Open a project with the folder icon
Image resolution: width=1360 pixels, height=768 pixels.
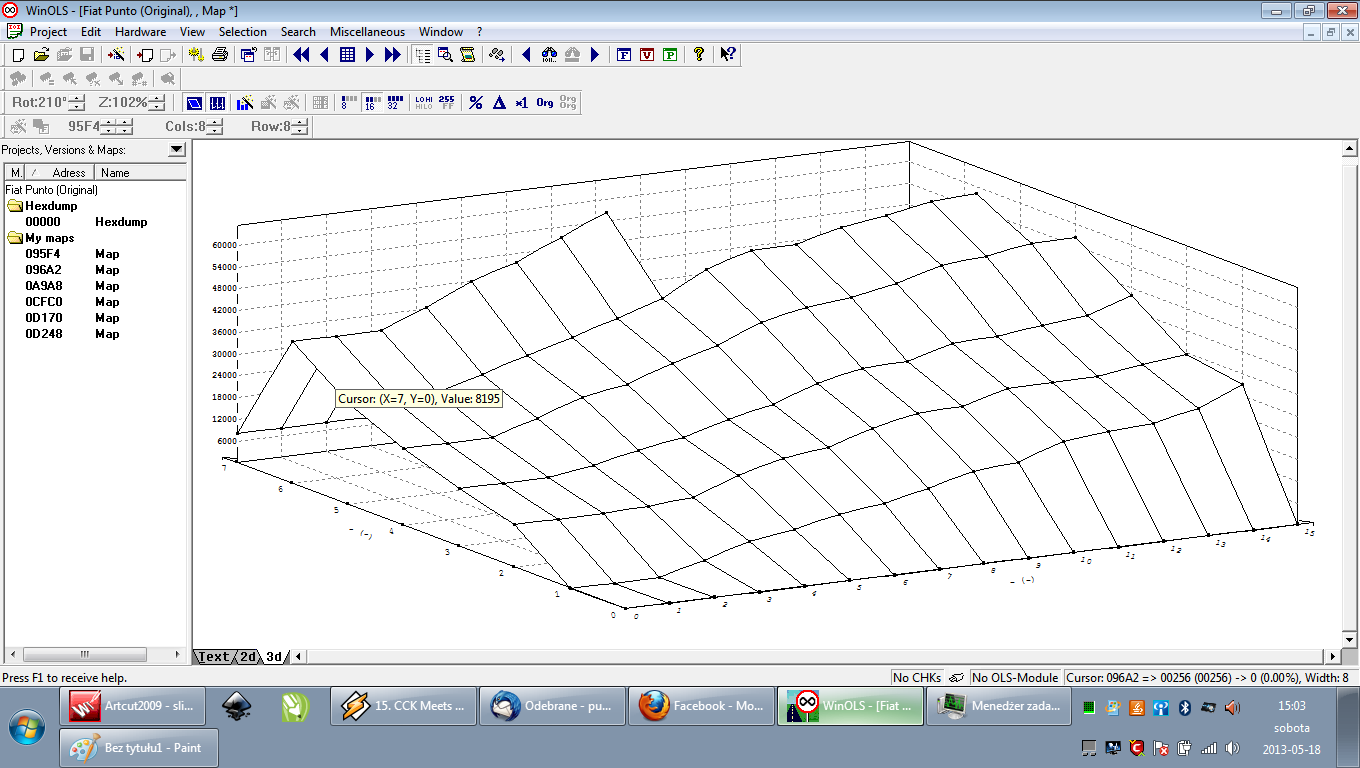[41, 55]
